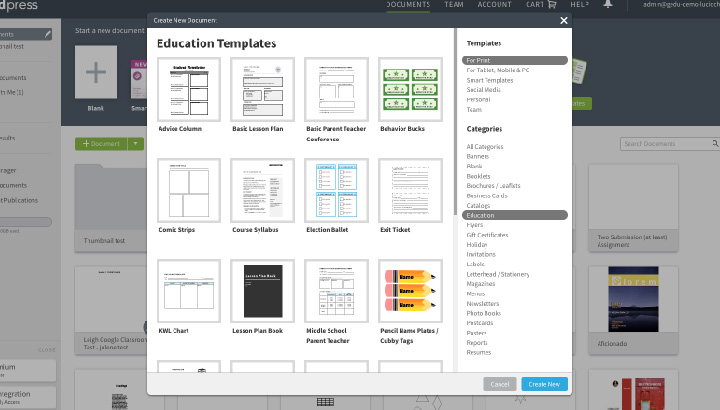Image resolution: width=720 pixels, height=410 pixels.
Task: Choose the Education category
Action: tap(515, 215)
